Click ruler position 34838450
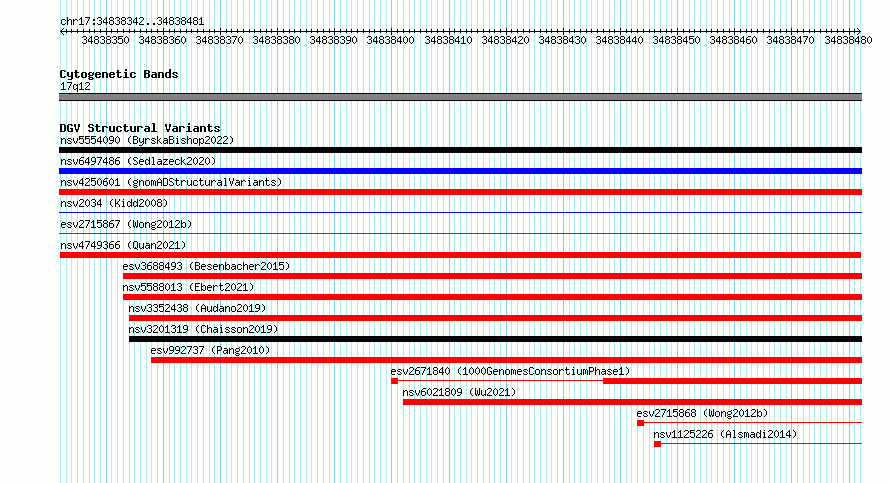Screen dimensions: 890x483 click(677, 40)
